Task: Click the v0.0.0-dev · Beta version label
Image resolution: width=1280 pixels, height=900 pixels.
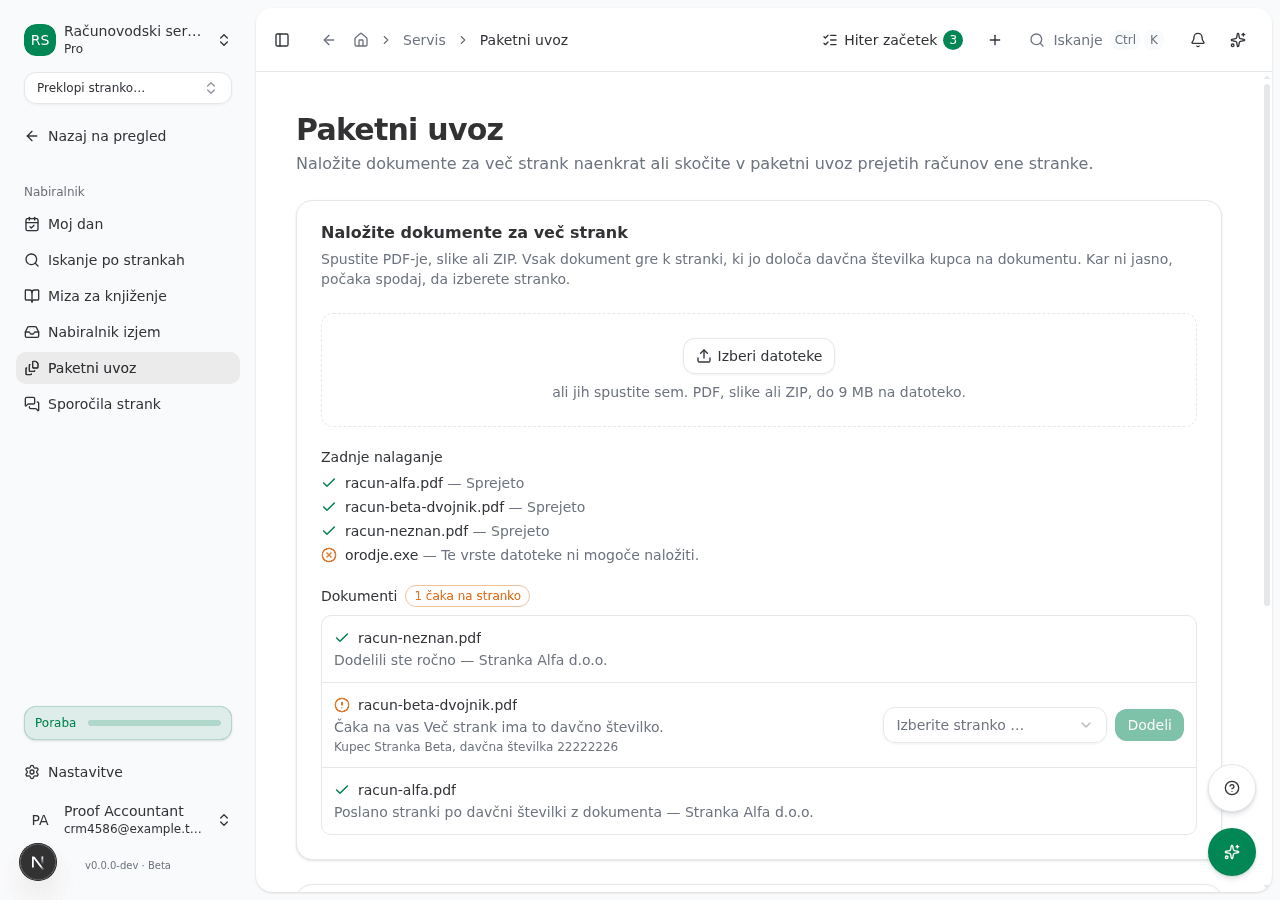Action: [128, 865]
